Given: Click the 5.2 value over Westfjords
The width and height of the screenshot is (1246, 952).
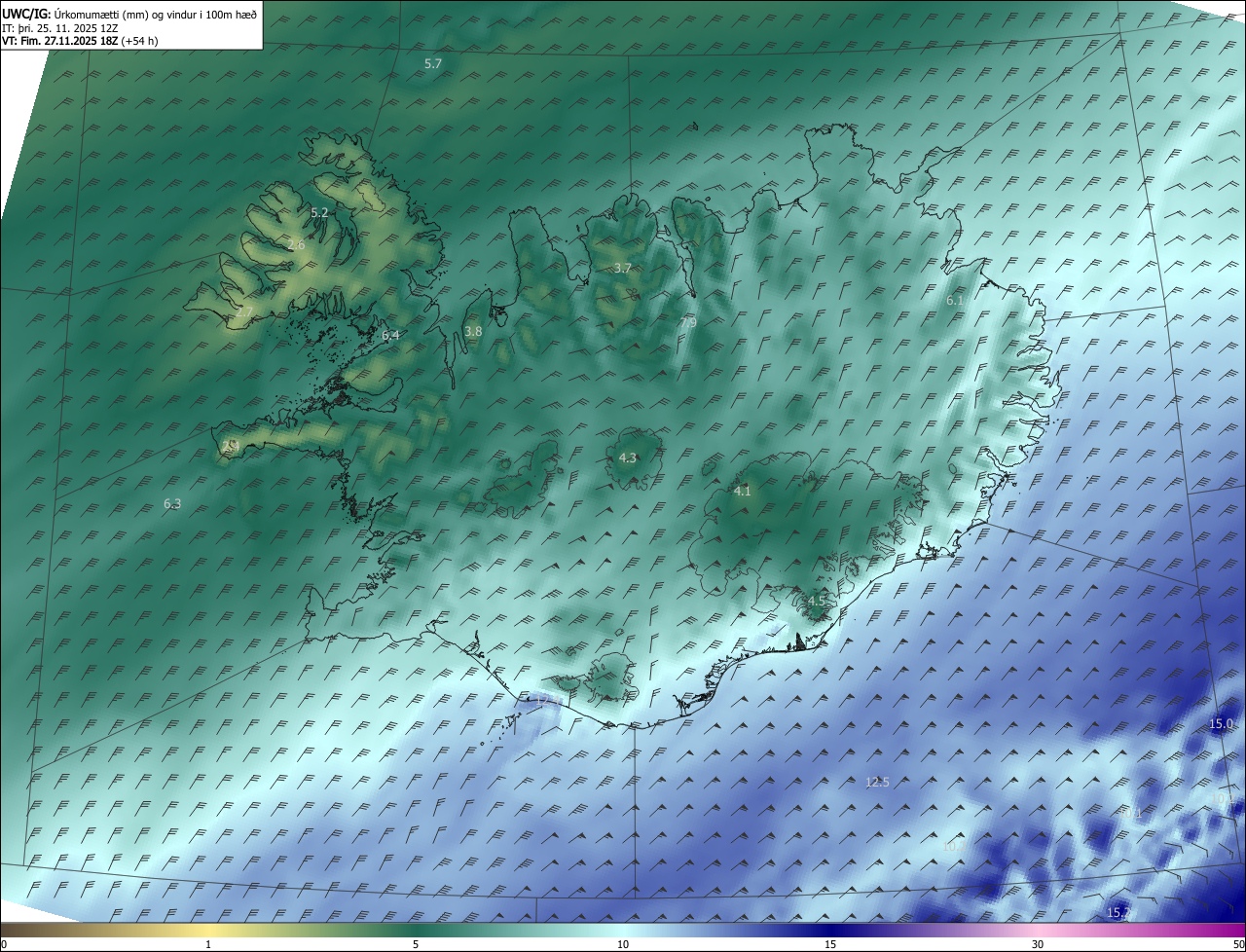Looking at the screenshot, I should pyautogui.click(x=319, y=212).
